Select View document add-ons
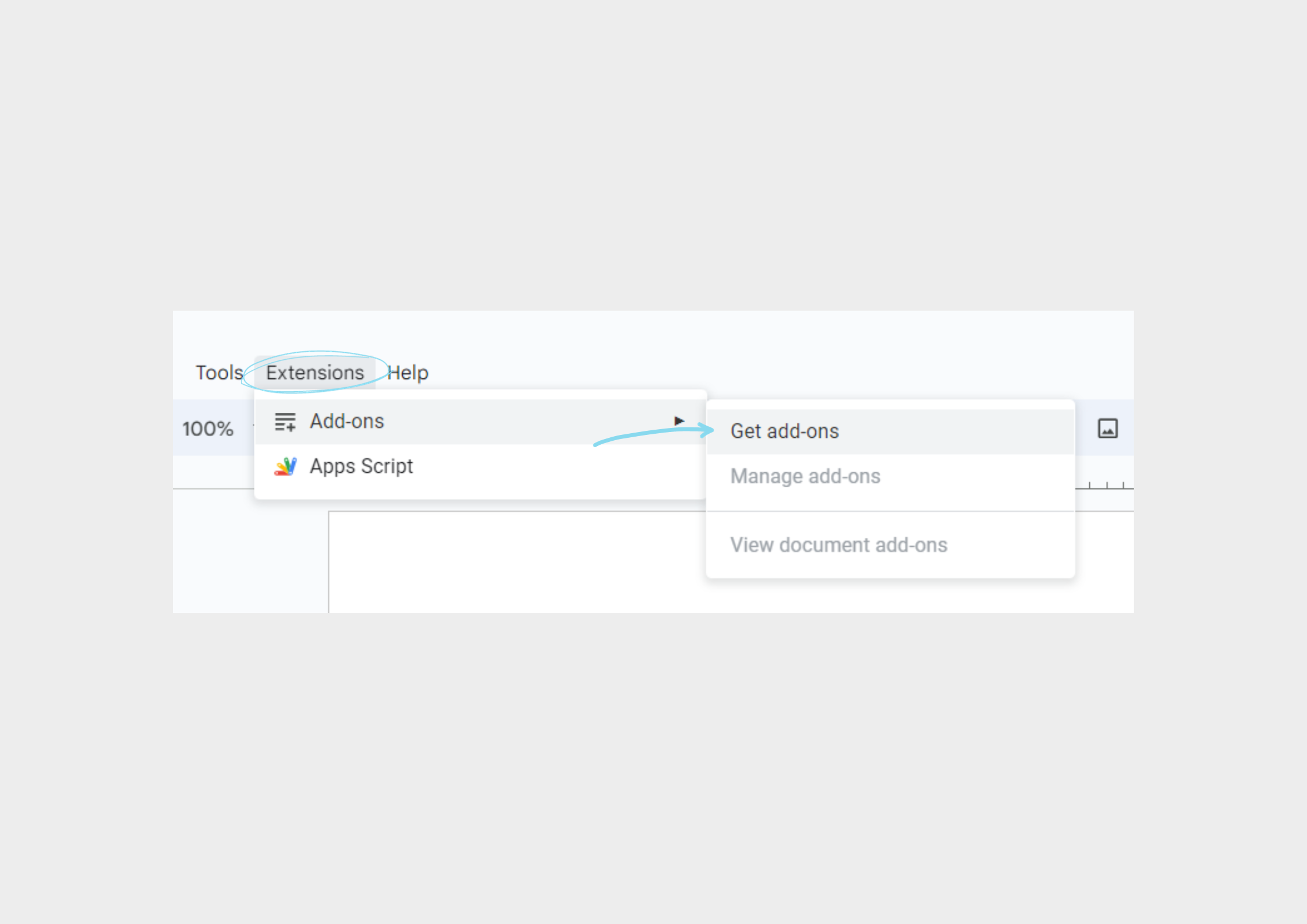Image resolution: width=1307 pixels, height=924 pixels. tap(890, 545)
